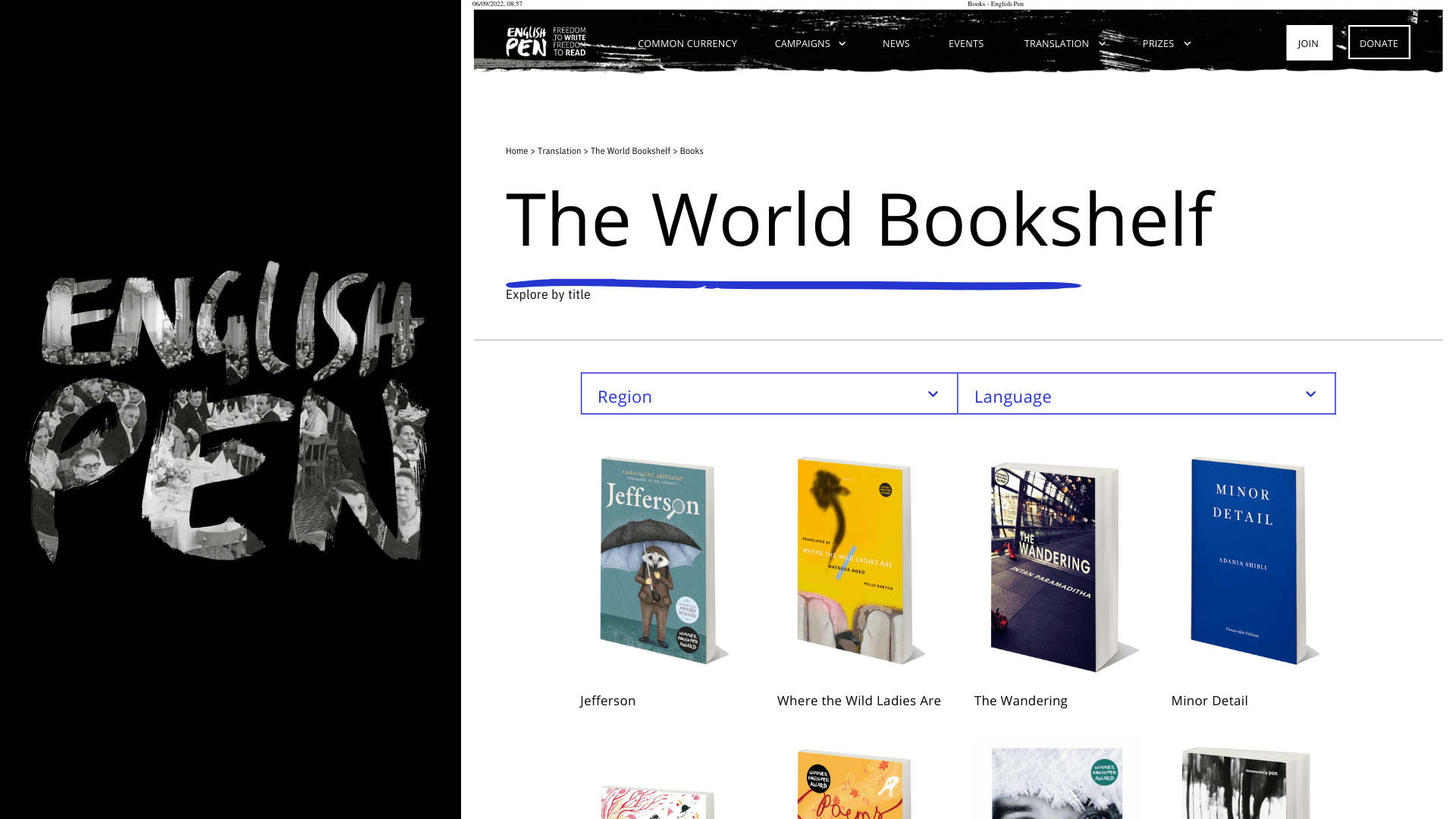Image resolution: width=1456 pixels, height=819 pixels.
Task: Click the Minor Detail title link
Action: click(x=1210, y=701)
